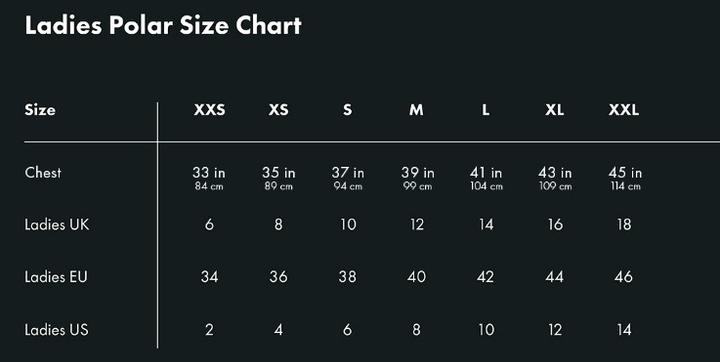The width and height of the screenshot is (720, 362).
Task: Click EU size 38 cell
Action: pos(348,277)
